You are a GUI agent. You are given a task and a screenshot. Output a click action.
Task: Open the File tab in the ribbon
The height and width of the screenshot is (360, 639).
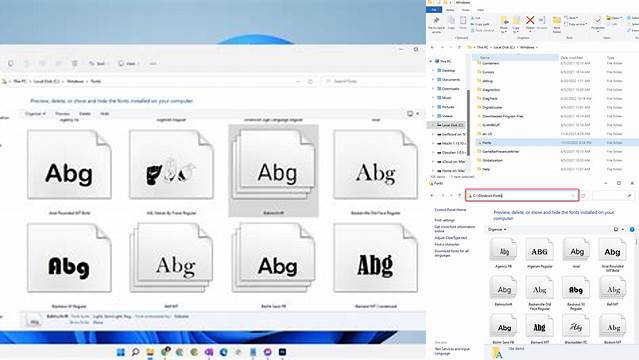434,10
